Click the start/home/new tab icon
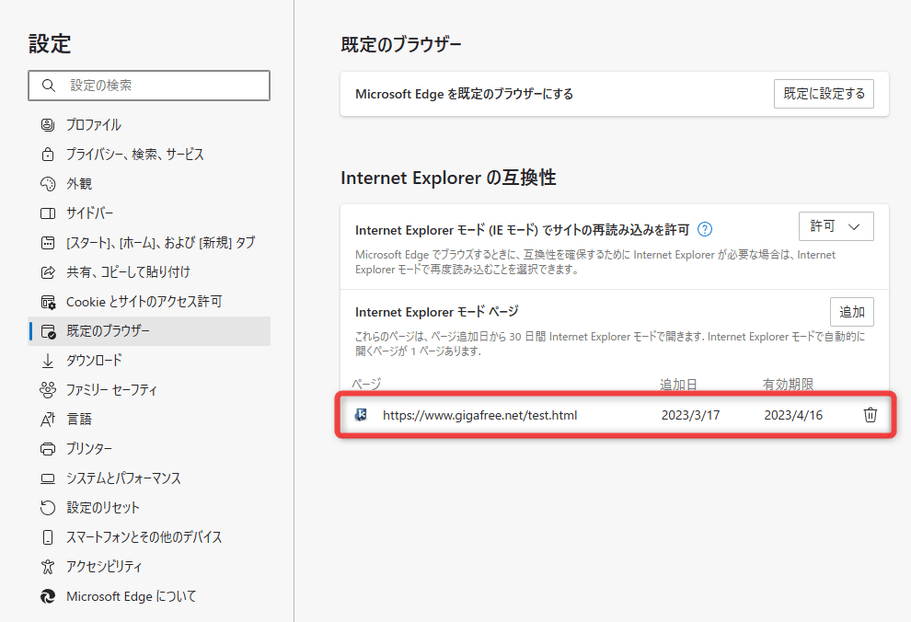911x622 pixels. [48, 243]
